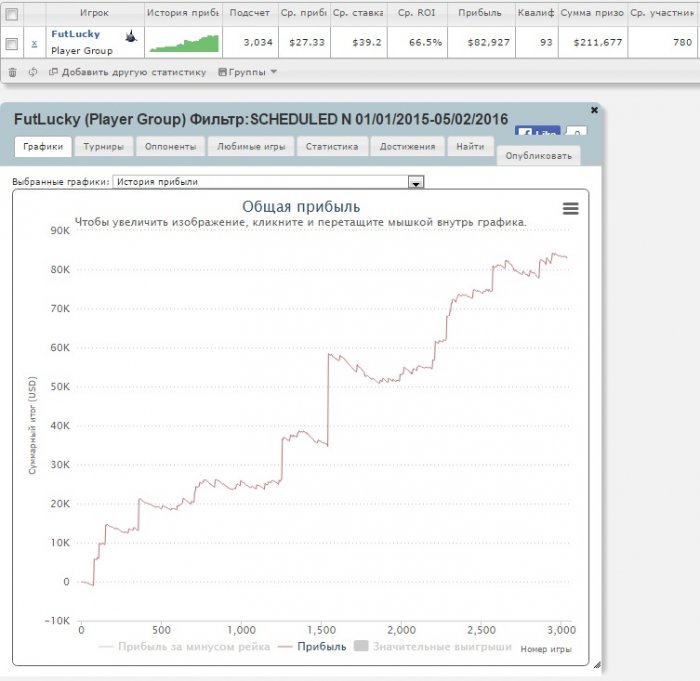700x681 pixels.
Task: Toggle the select-all checkbox in the header
Action: pyautogui.click(x=12, y=14)
